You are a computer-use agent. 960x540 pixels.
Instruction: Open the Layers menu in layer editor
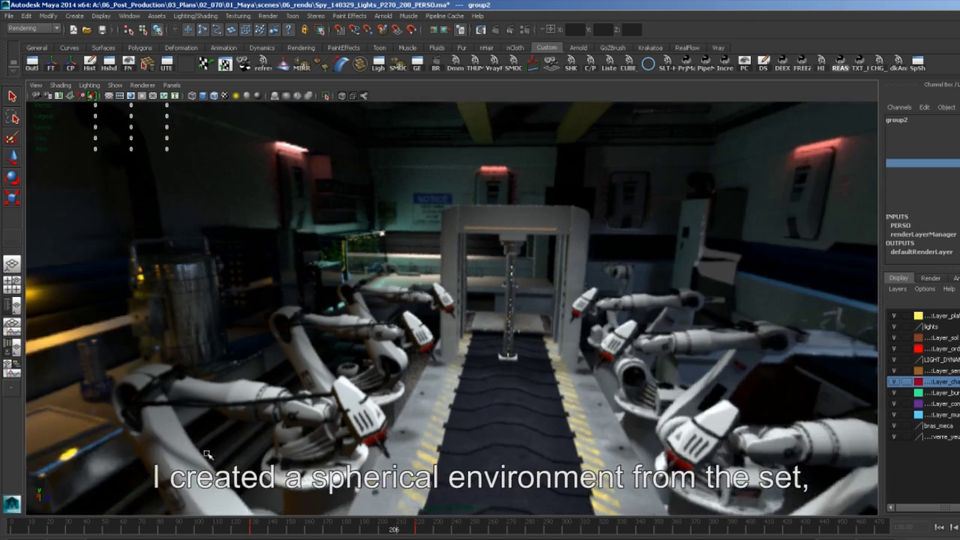click(897, 289)
